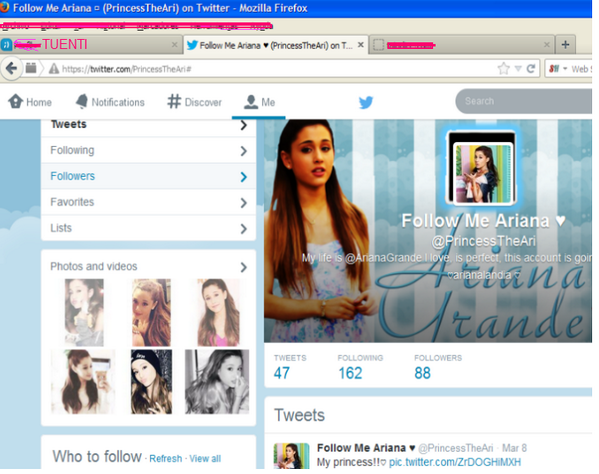Click View all in Who to follow
Image resolution: width=599 pixels, height=474 pixels.
[205, 458]
